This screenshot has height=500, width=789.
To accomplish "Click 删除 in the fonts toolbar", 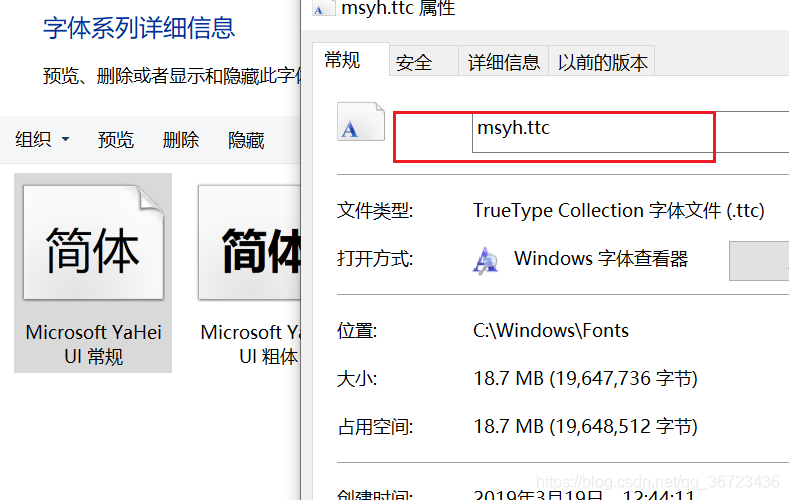I will [181, 140].
